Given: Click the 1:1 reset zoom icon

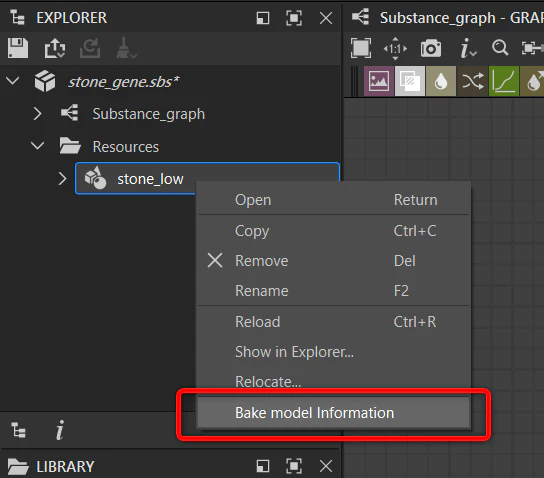Looking at the screenshot, I should pyautogui.click(x=395, y=48).
